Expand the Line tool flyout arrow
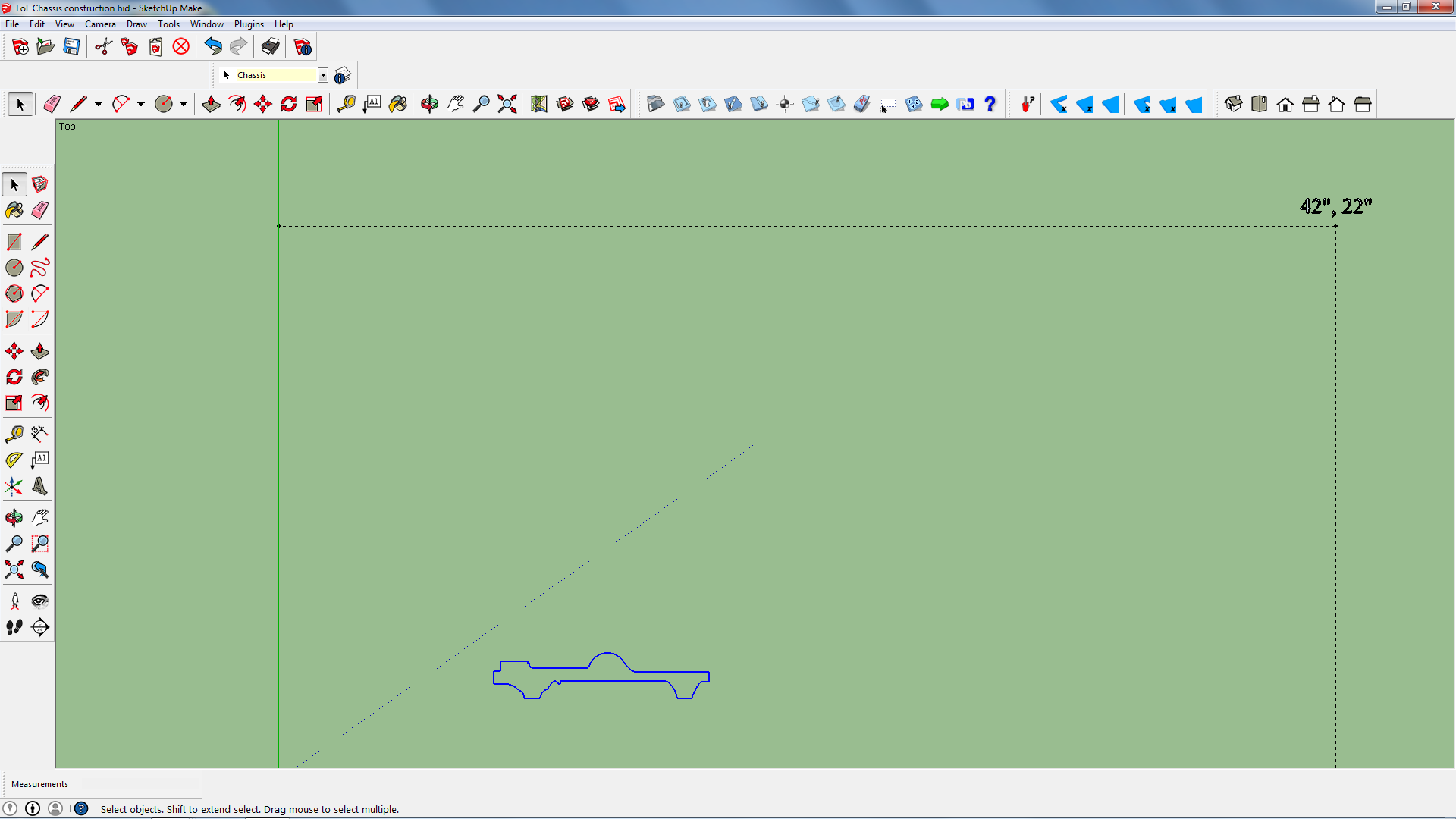Image resolution: width=1456 pixels, height=819 pixels. (97, 104)
